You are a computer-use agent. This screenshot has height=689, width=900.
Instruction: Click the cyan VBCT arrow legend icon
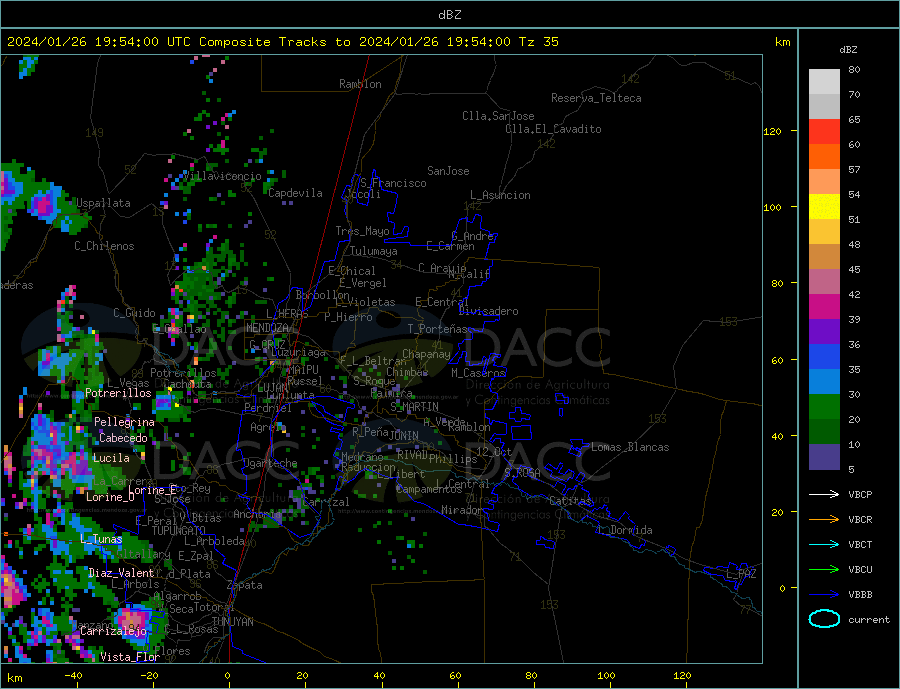pyautogui.click(x=824, y=544)
